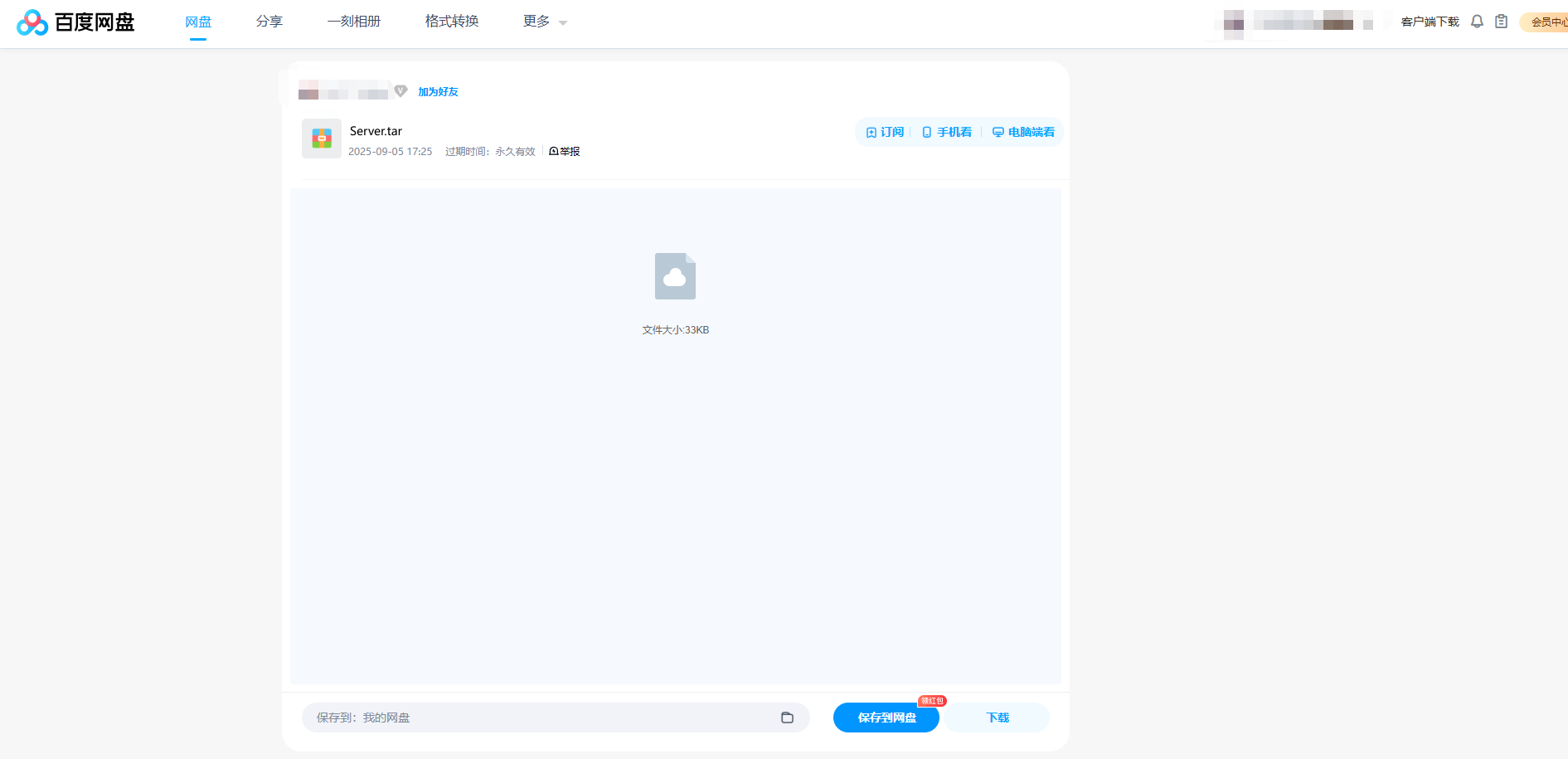
Task: Choose save location via folder icon
Action: pos(787,718)
